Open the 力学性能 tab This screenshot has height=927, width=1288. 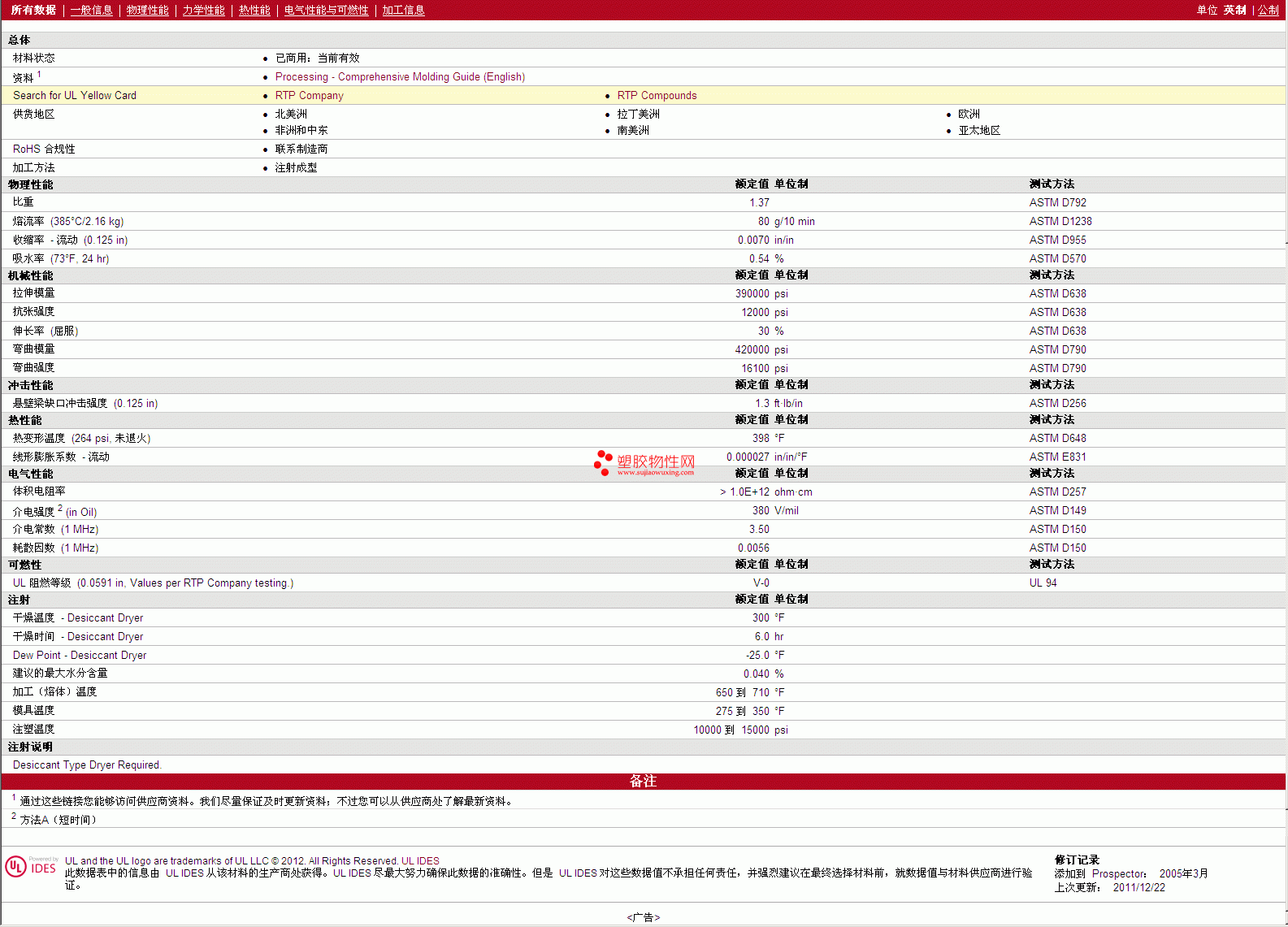(x=203, y=10)
